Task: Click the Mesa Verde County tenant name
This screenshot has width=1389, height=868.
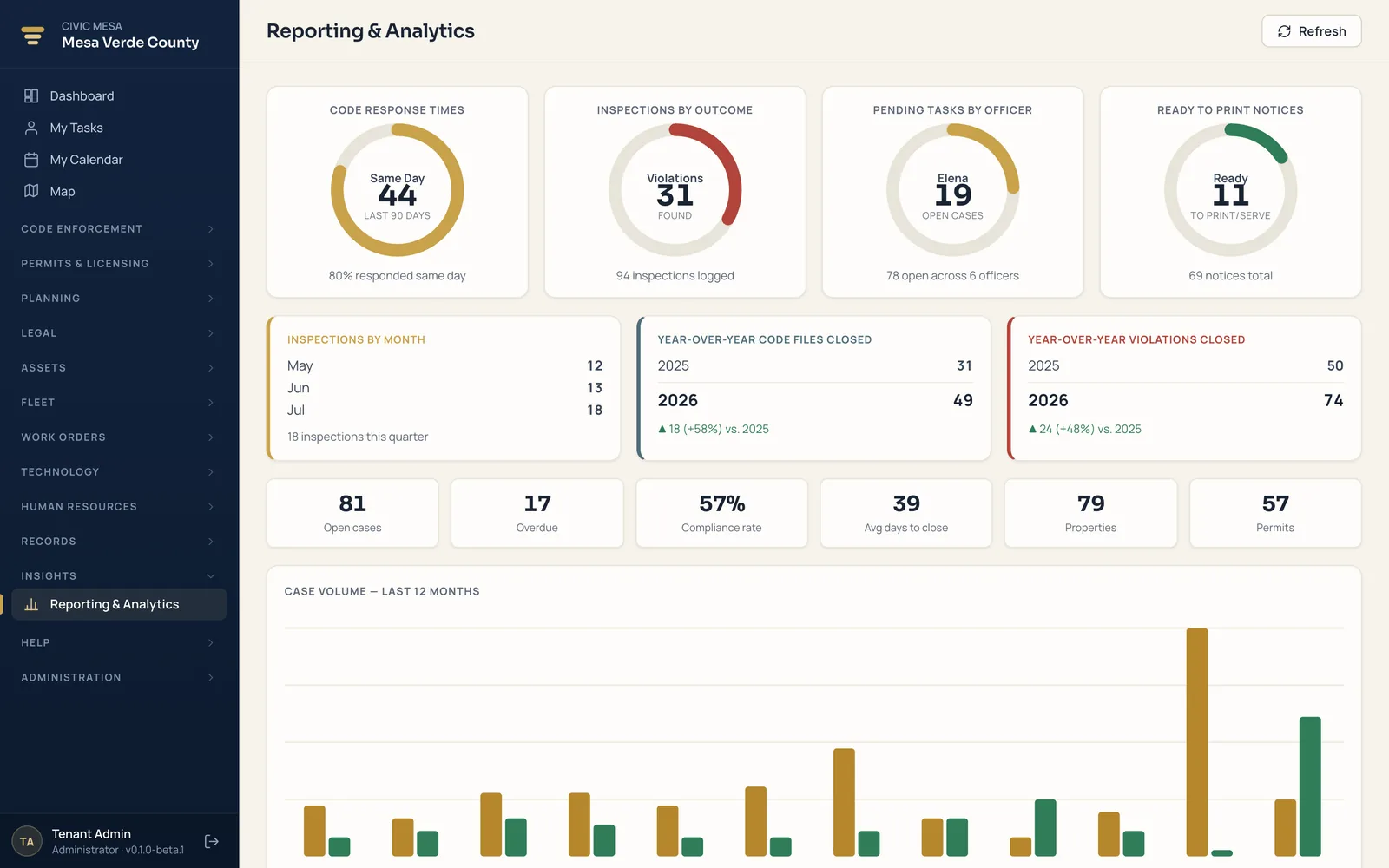Action: [x=130, y=43]
